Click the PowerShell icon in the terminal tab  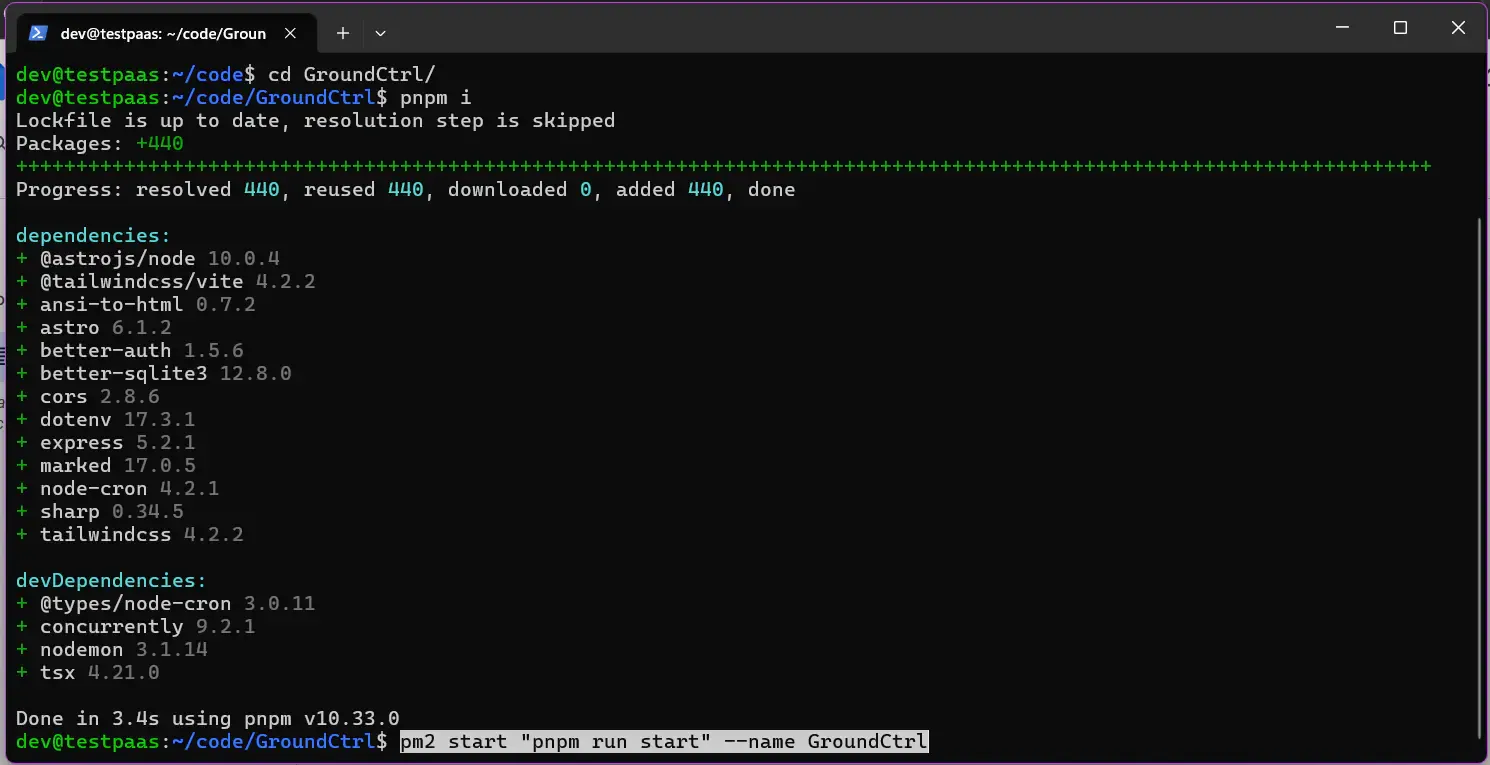point(38,33)
